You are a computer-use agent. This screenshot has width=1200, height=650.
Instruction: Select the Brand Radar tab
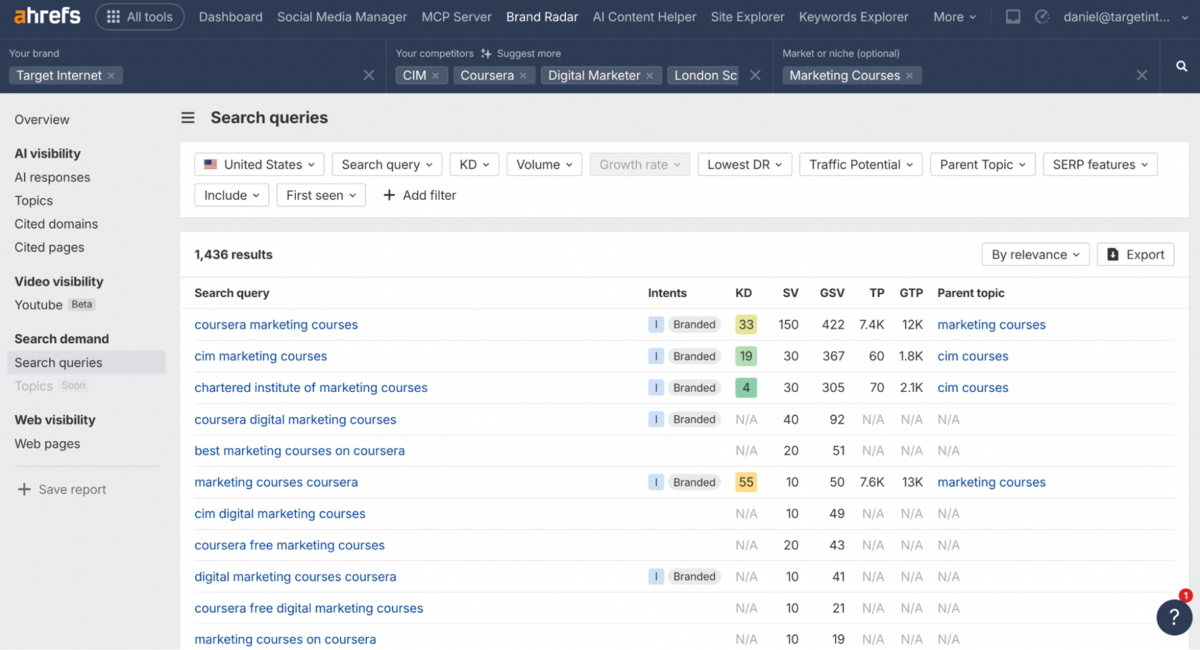tap(542, 17)
